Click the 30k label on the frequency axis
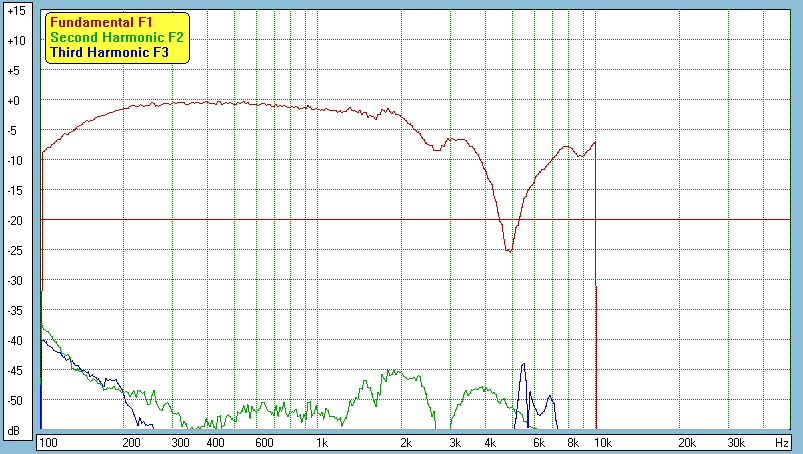Image resolution: width=803 pixels, height=454 pixels. [735, 442]
